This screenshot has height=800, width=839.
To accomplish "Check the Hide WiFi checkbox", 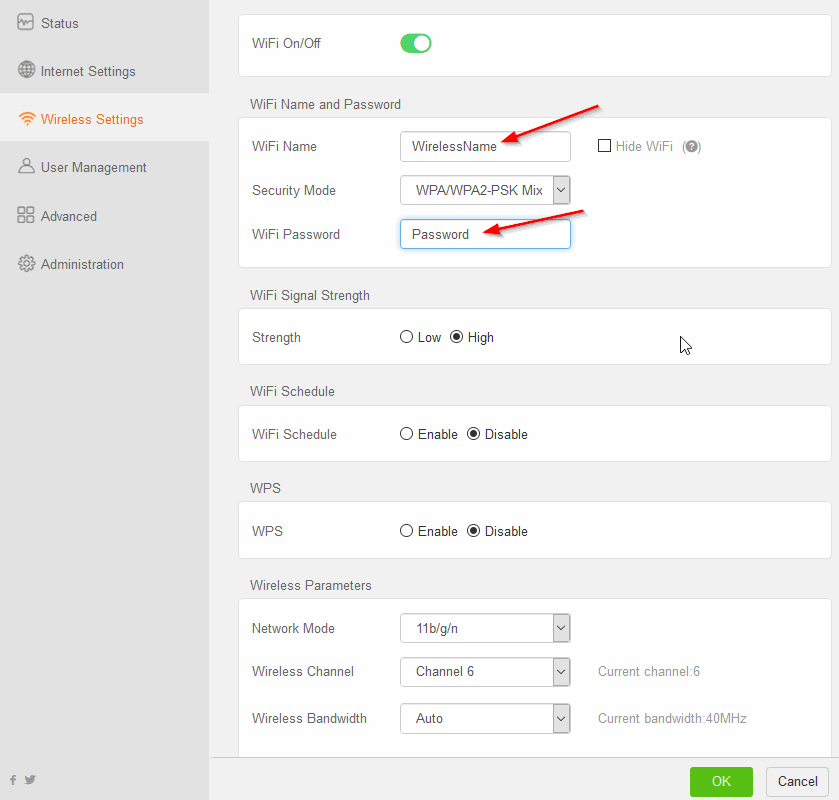I will [604, 146].
